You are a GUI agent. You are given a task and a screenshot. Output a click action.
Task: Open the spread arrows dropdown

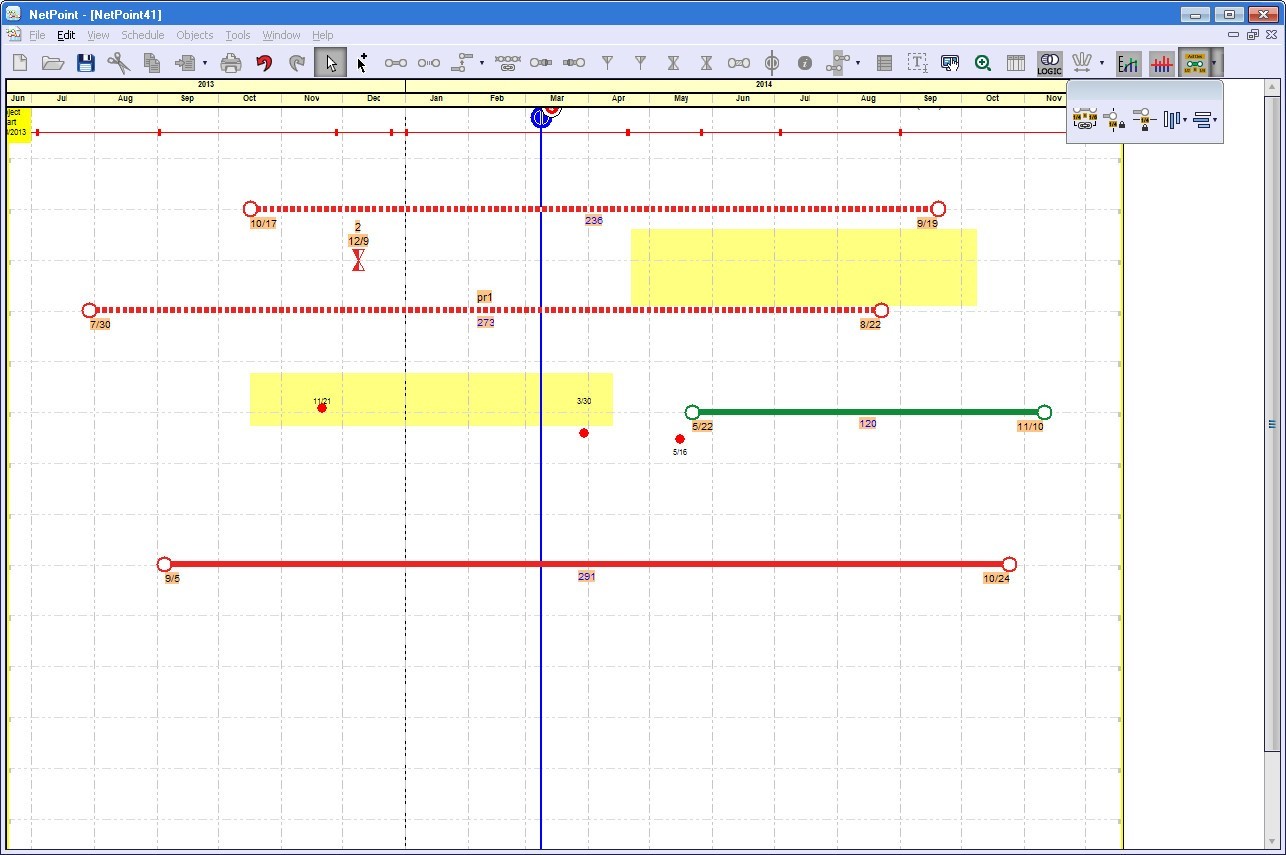coord(1101,63)
